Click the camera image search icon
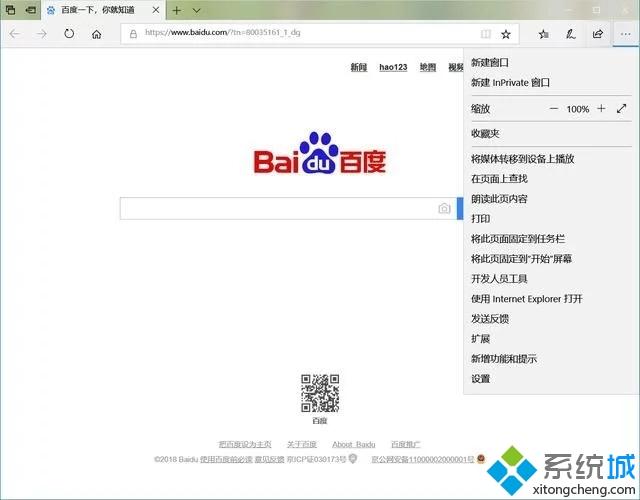 coord(444,209)
